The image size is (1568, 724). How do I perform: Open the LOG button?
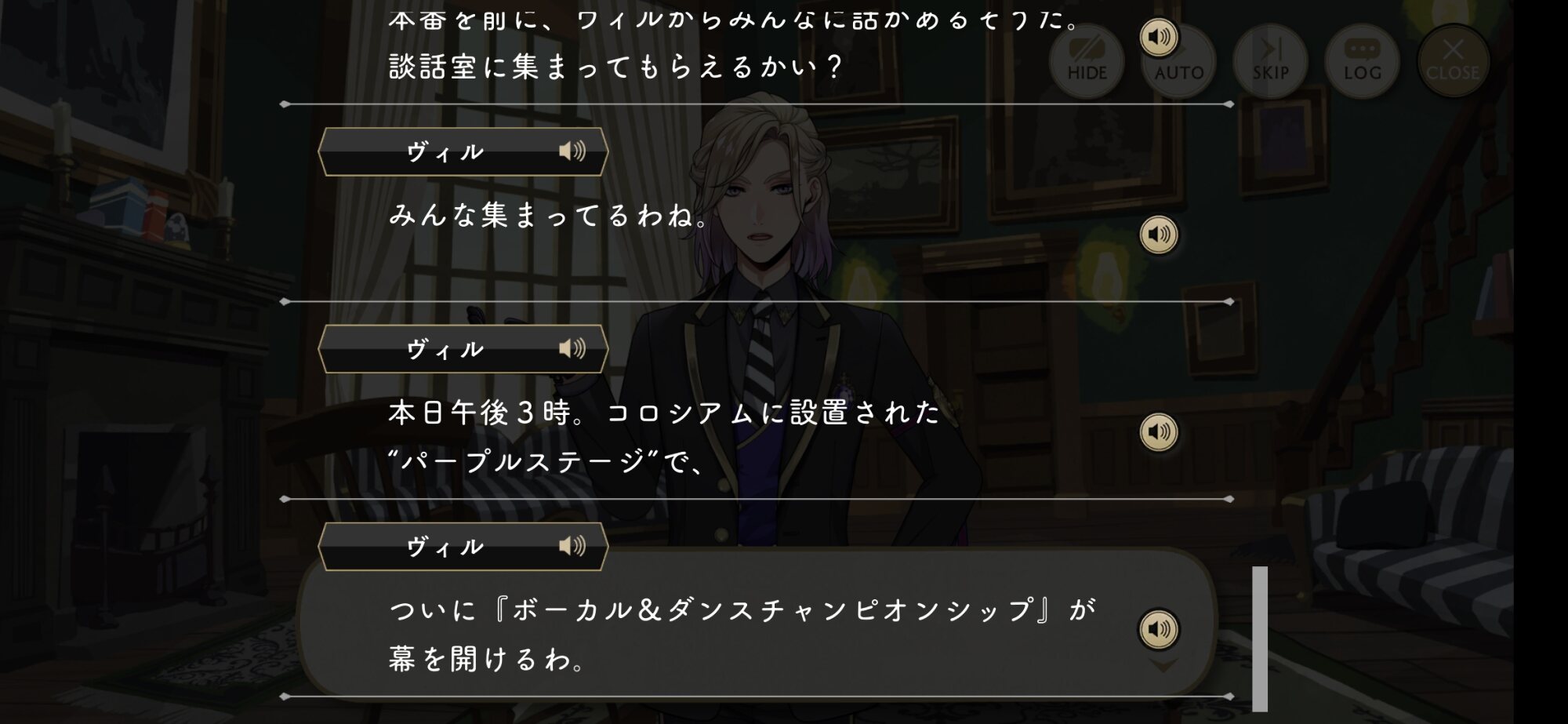click(x=1362, y=61)
